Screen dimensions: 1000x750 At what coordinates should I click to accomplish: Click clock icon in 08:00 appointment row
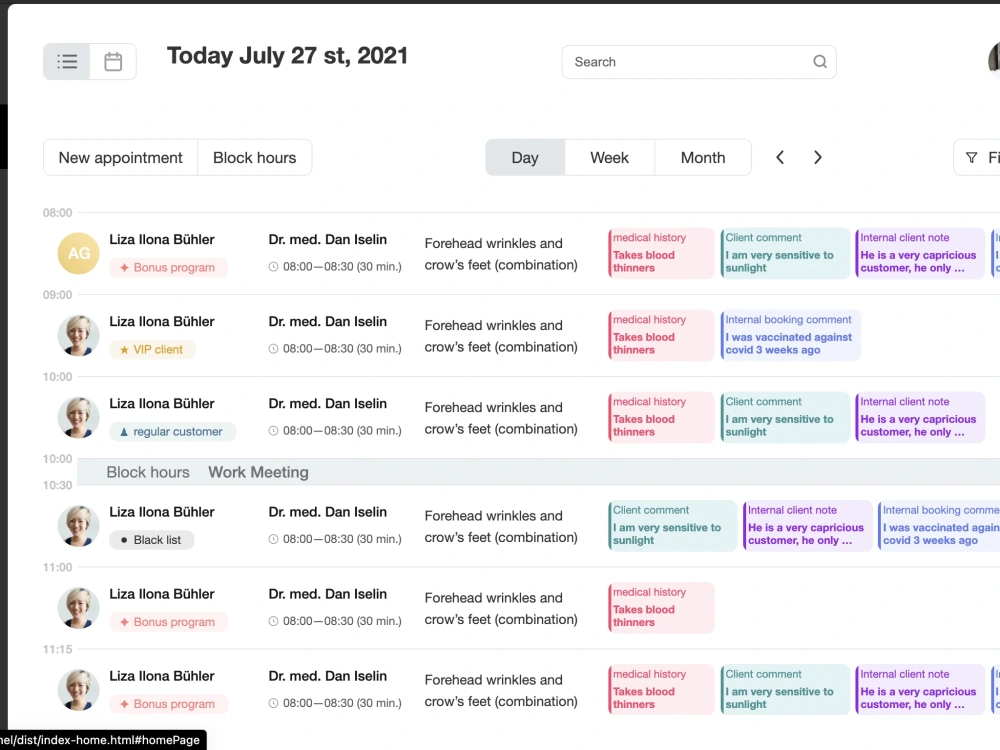tap(273, 267)
